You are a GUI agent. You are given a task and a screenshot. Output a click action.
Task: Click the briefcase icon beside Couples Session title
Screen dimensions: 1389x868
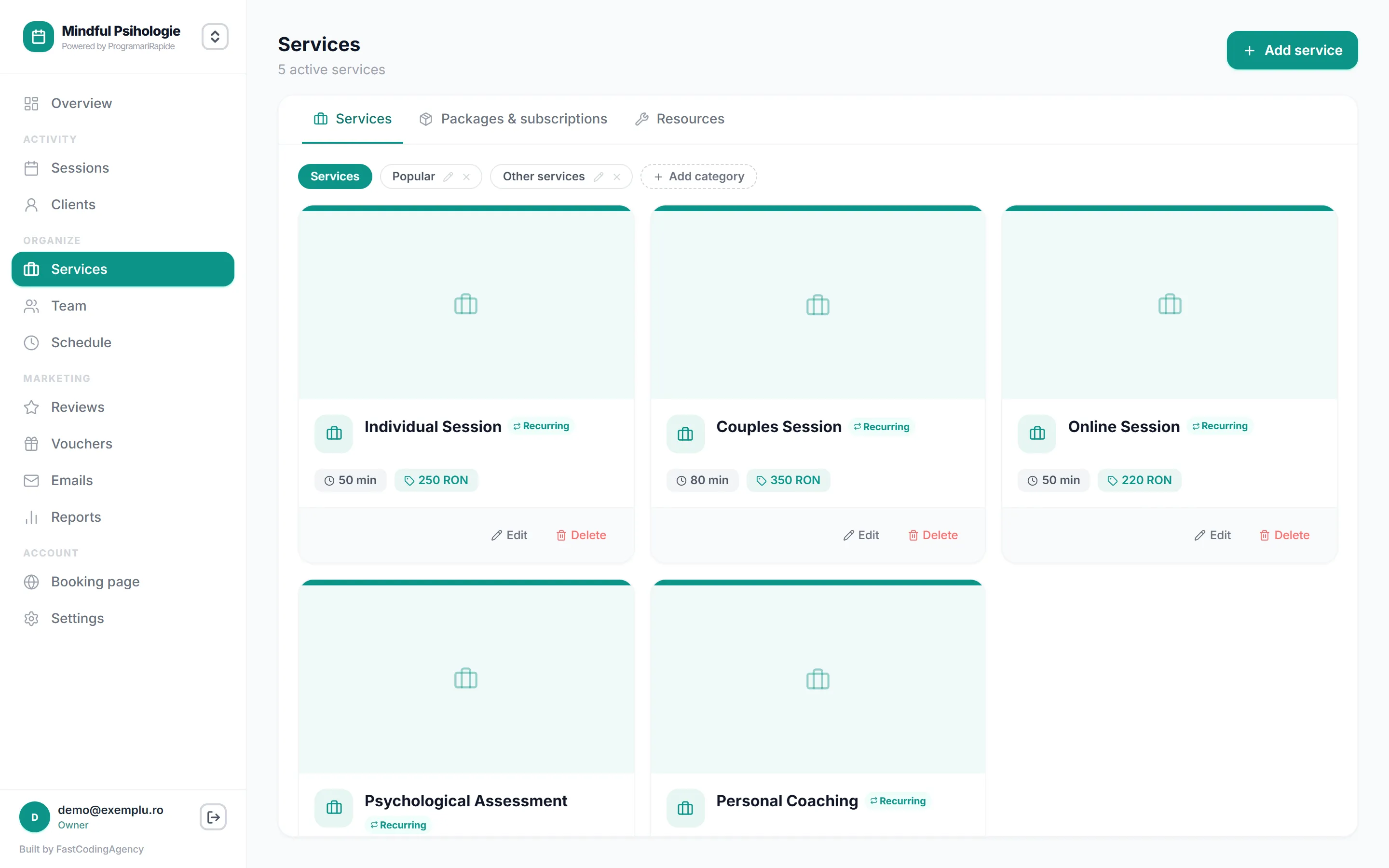[x=685, y=434]
